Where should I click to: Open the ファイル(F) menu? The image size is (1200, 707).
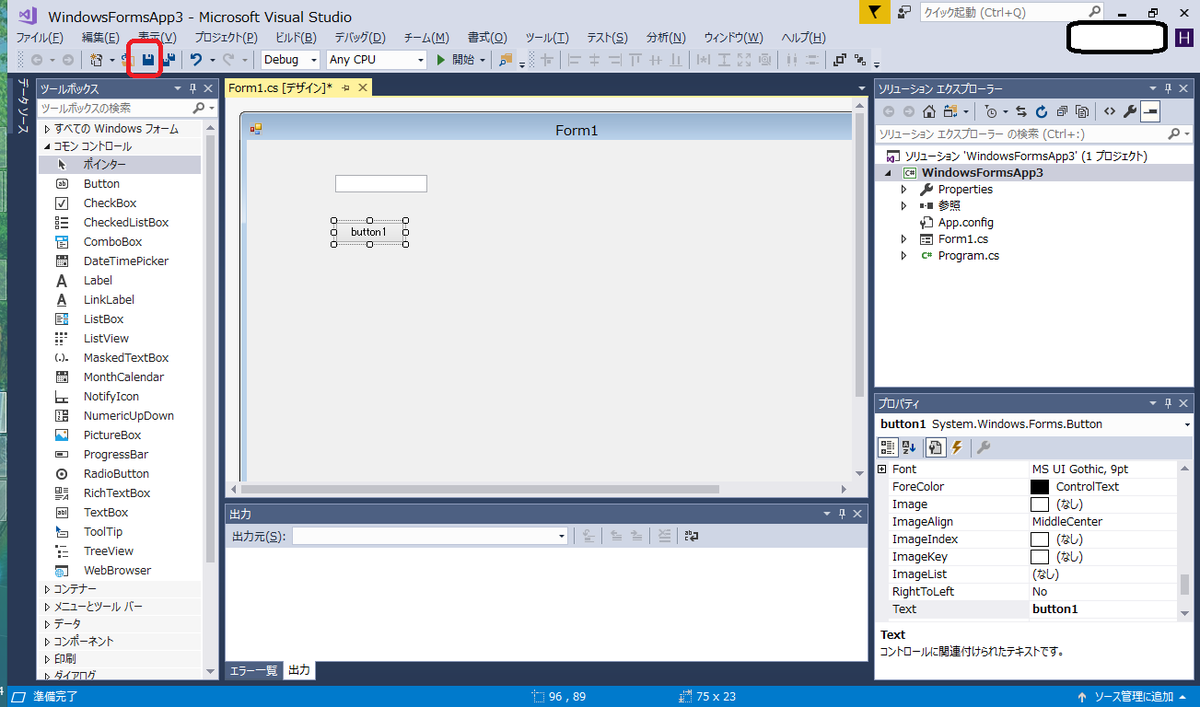point(41,38)
